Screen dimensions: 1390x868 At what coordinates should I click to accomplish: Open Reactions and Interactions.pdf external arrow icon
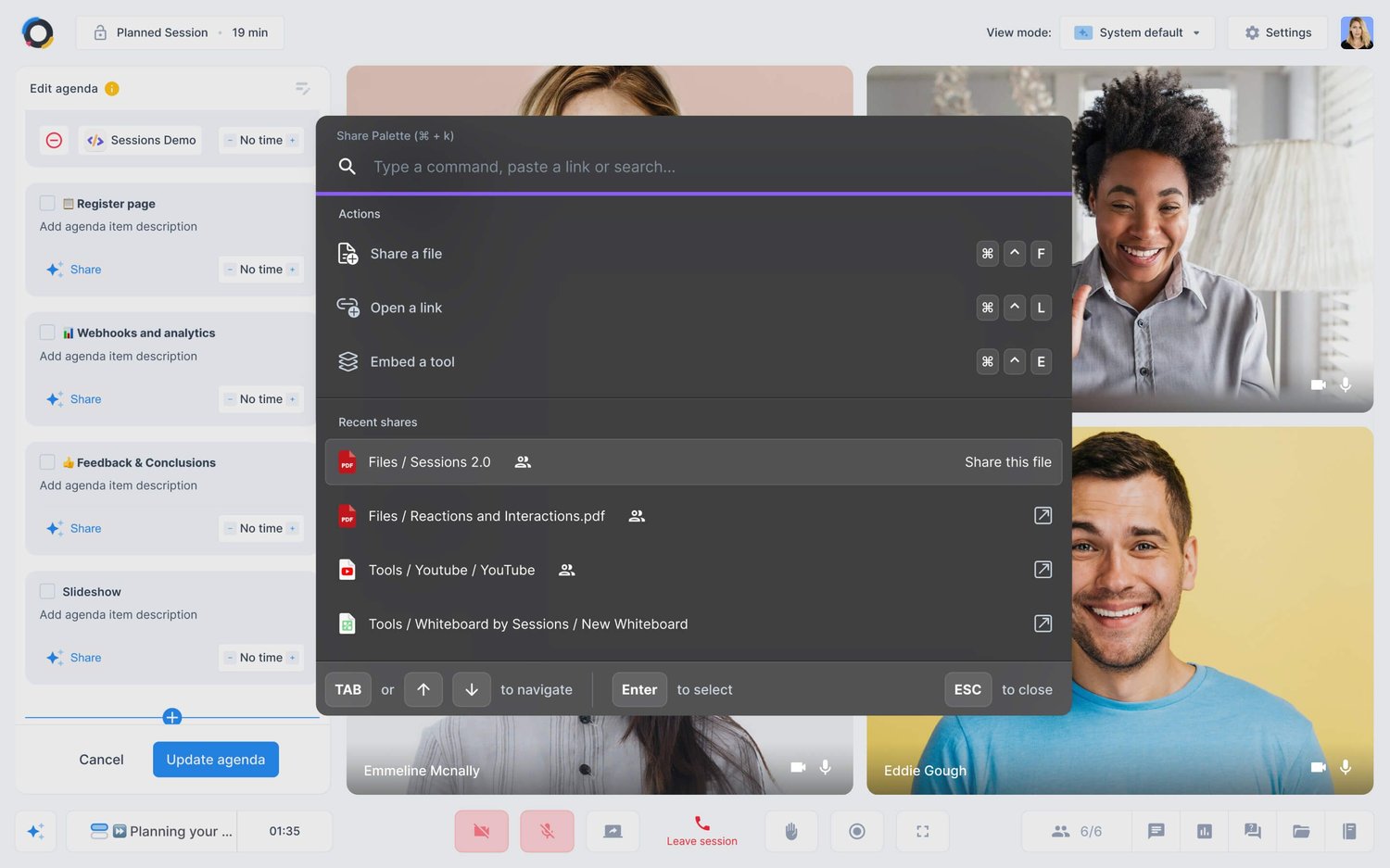[1042, 515]
